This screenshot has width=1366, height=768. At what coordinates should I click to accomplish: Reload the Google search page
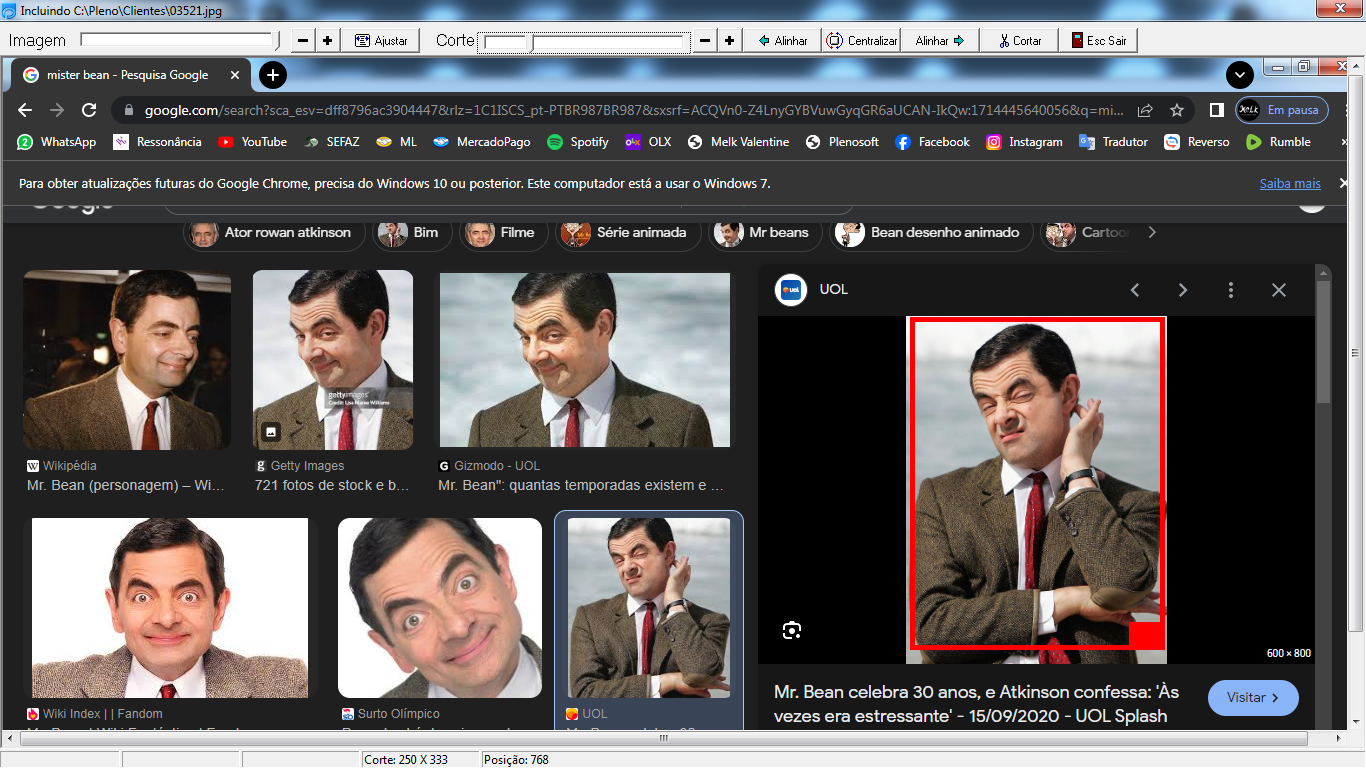point(89,110)
